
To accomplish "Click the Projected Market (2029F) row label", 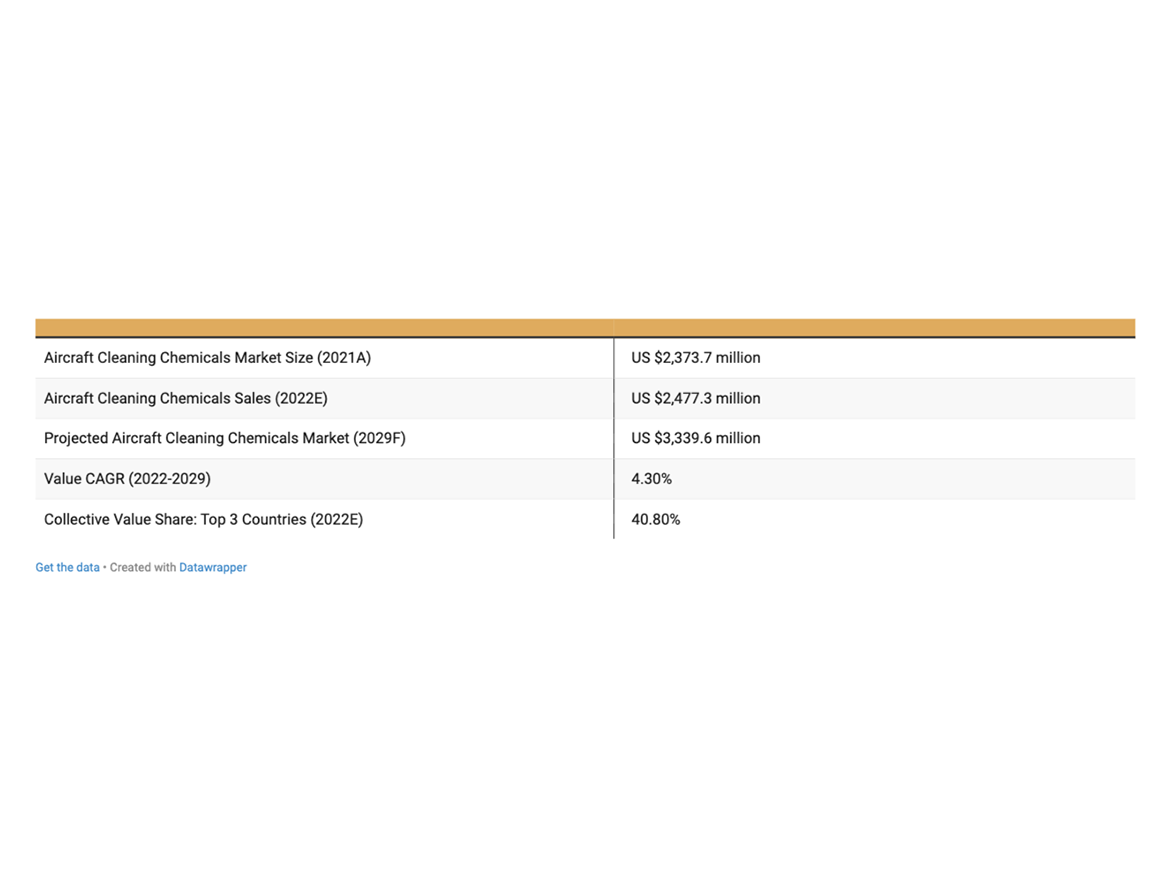I will (224, 438).
